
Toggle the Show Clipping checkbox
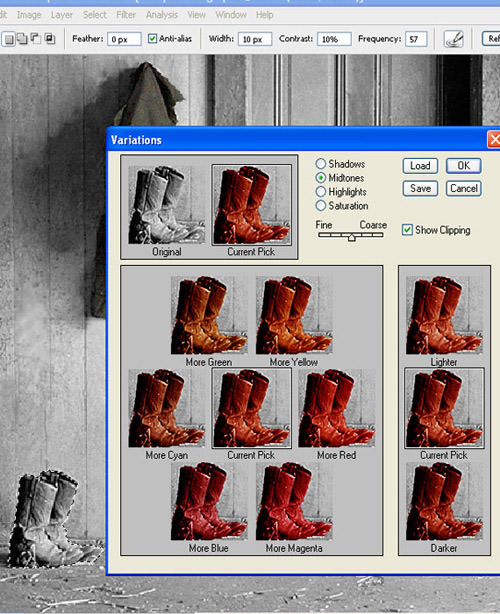pos(407,230)
